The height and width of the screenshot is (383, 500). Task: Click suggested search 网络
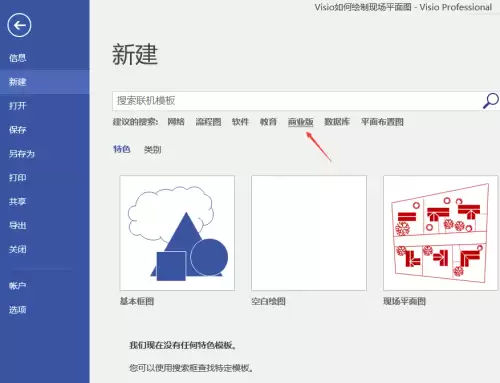[x=176, y=122]
